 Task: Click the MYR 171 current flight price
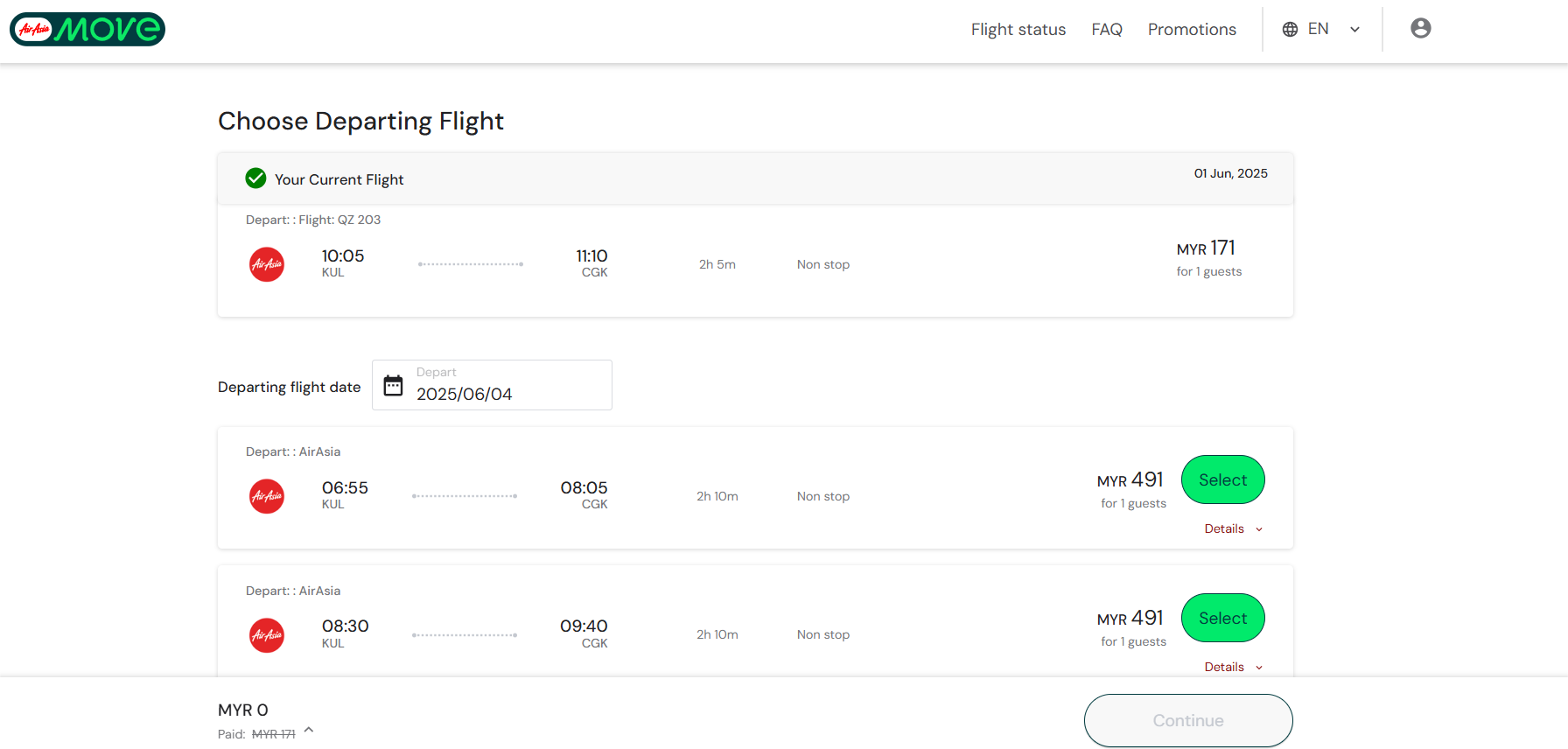coord(1206,248)
